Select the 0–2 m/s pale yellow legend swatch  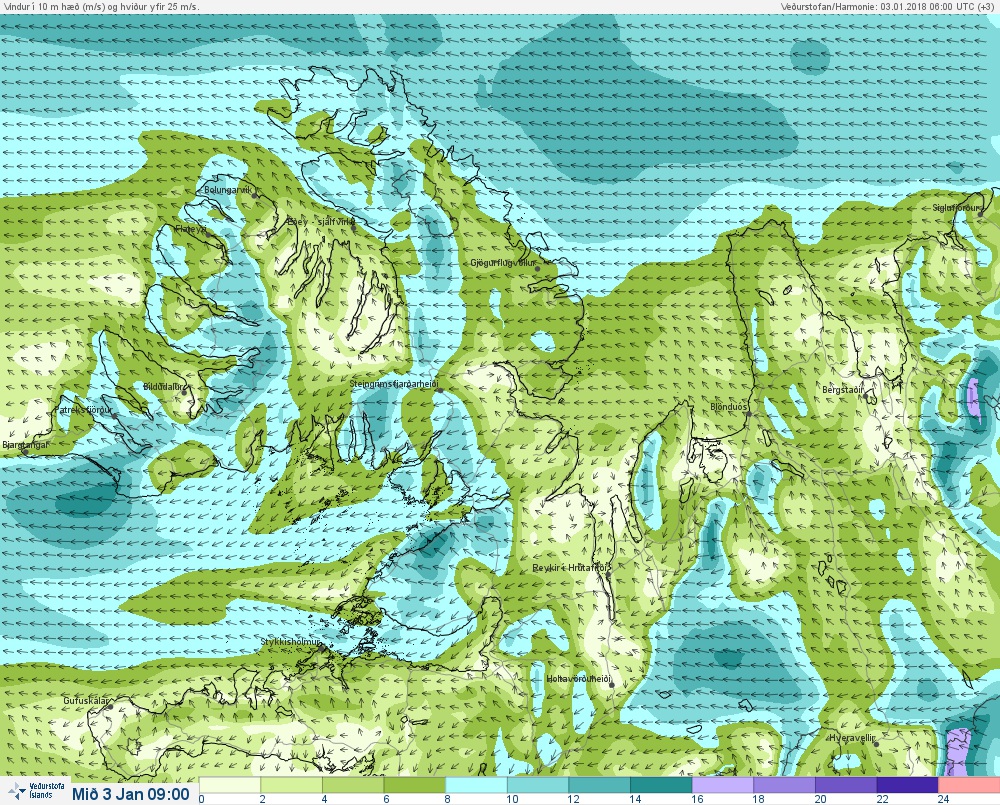(x=230, y=785)
